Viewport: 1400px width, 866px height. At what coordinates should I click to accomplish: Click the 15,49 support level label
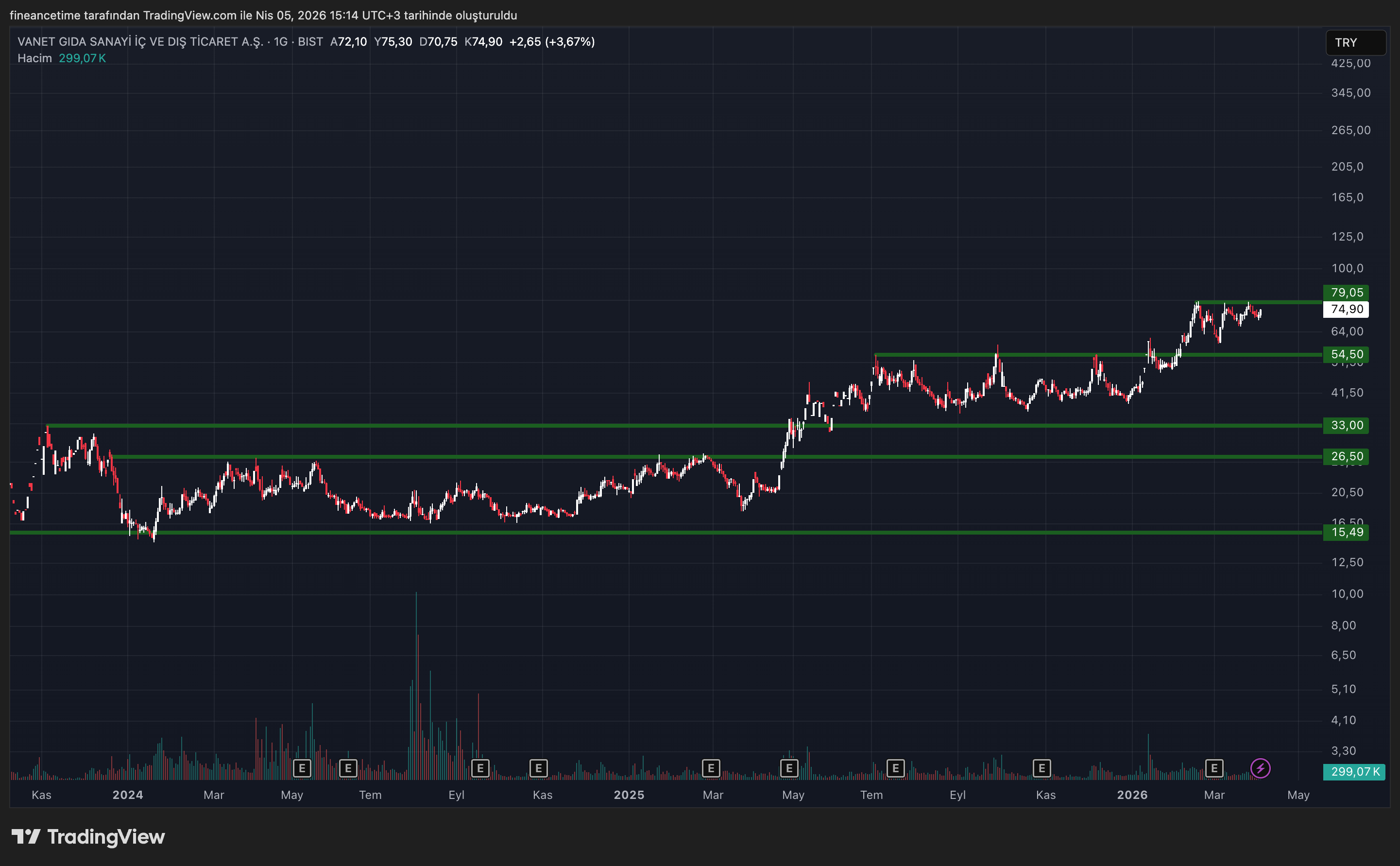(1346, 532)
